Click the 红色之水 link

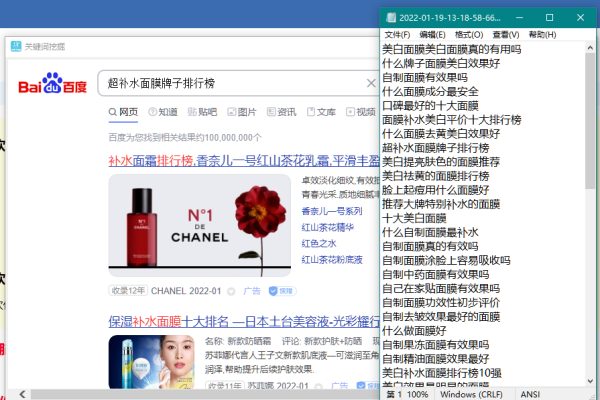pos(319,243)
